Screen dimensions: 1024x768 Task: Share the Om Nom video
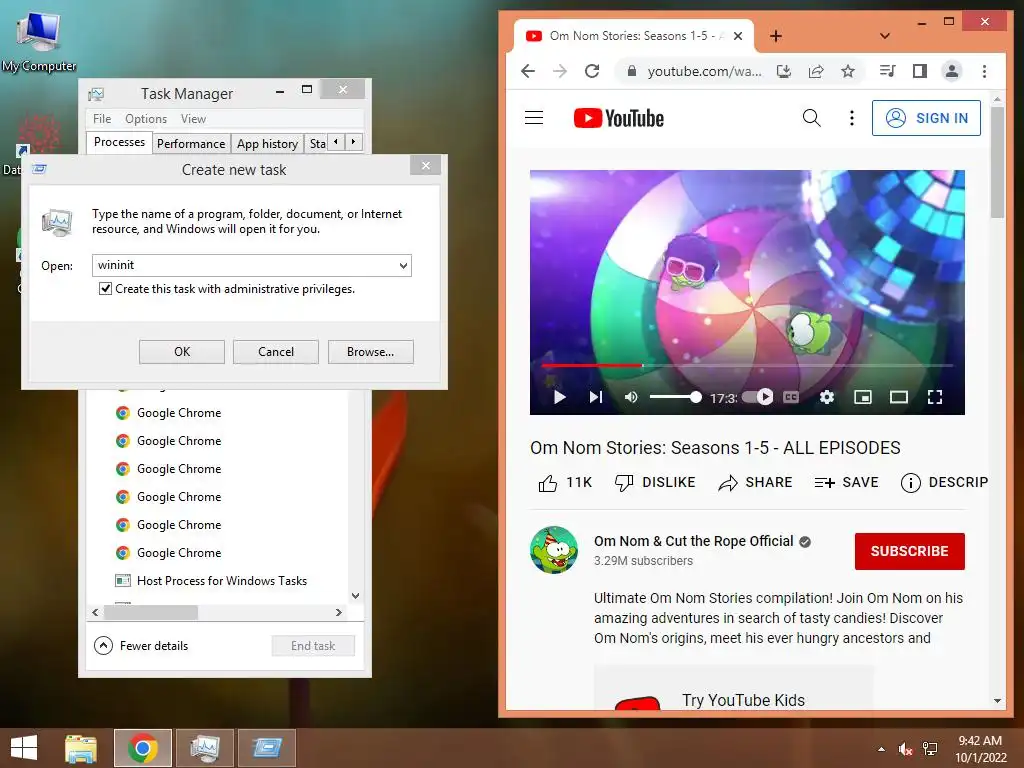[x=755, y=483]
